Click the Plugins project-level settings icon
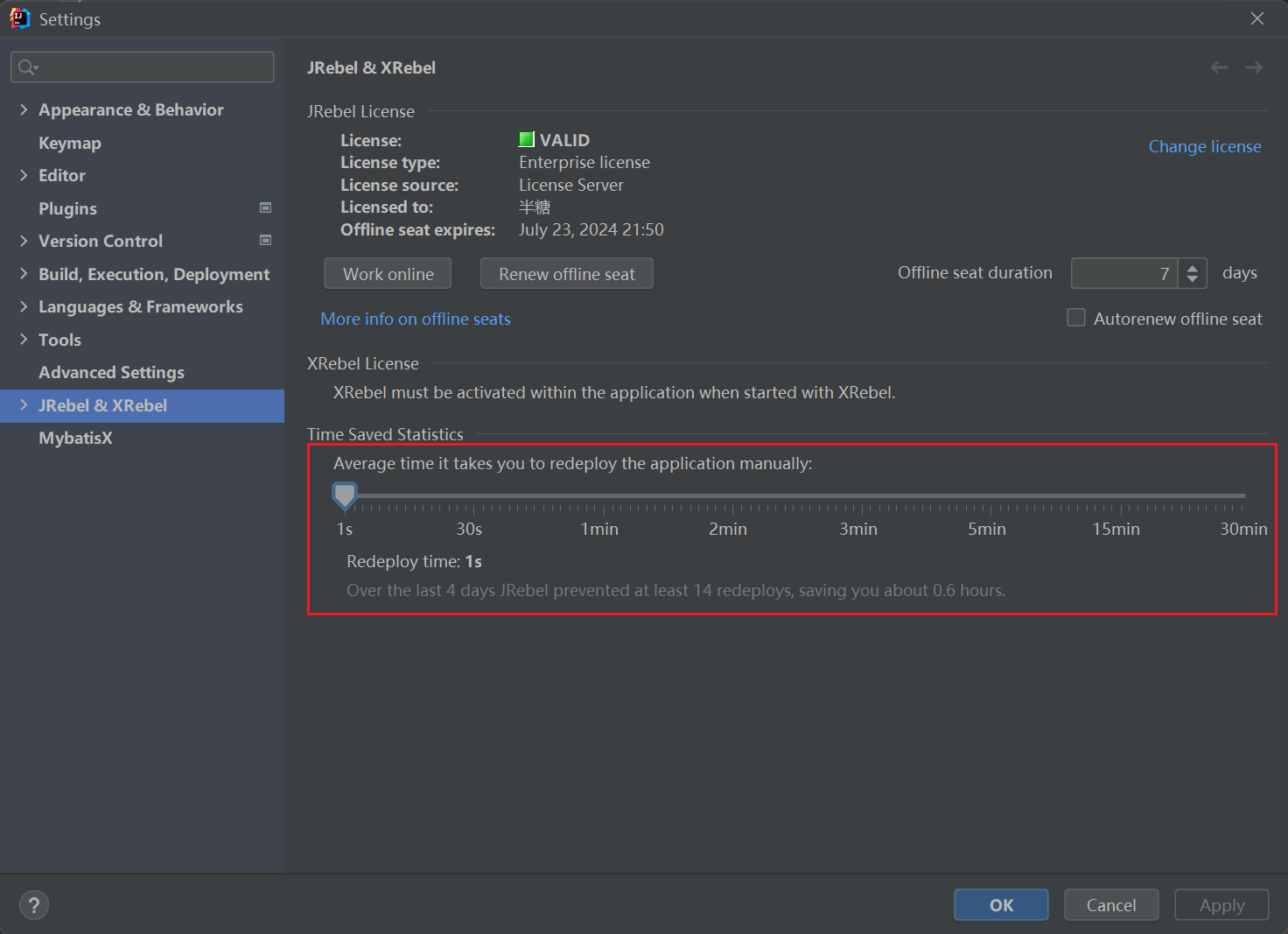 point(265,207)
